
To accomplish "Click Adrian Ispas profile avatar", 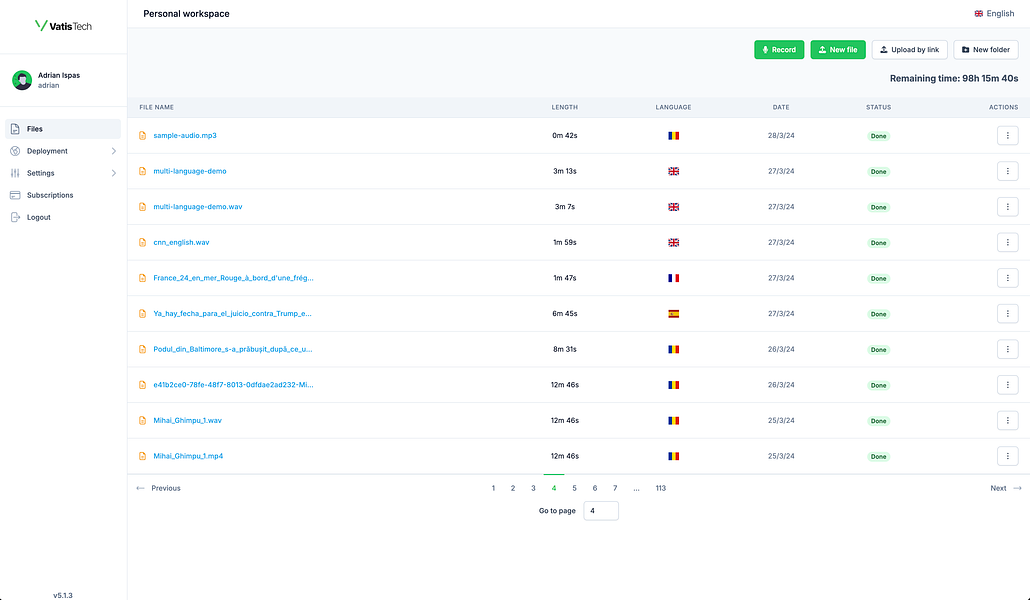I will coord(22,80).
